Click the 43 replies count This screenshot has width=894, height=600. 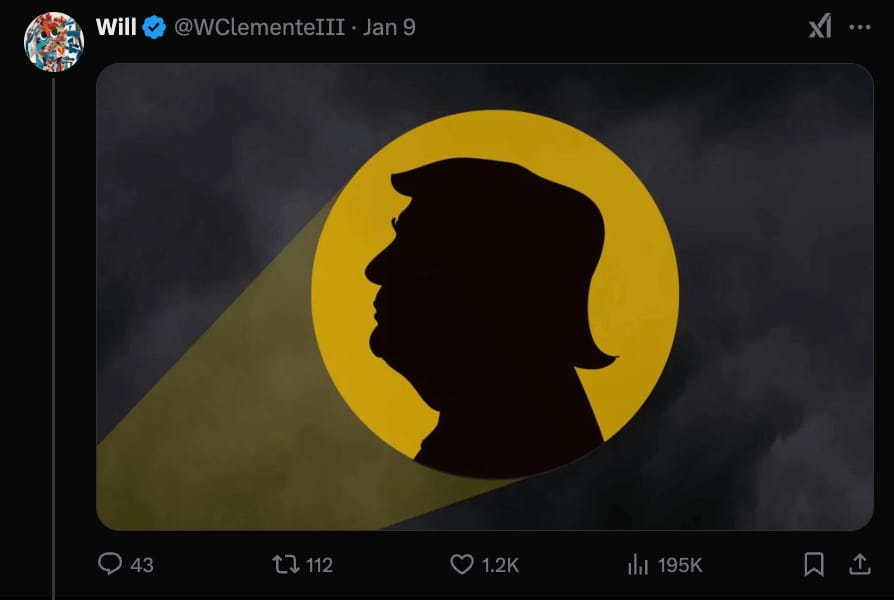142,565
